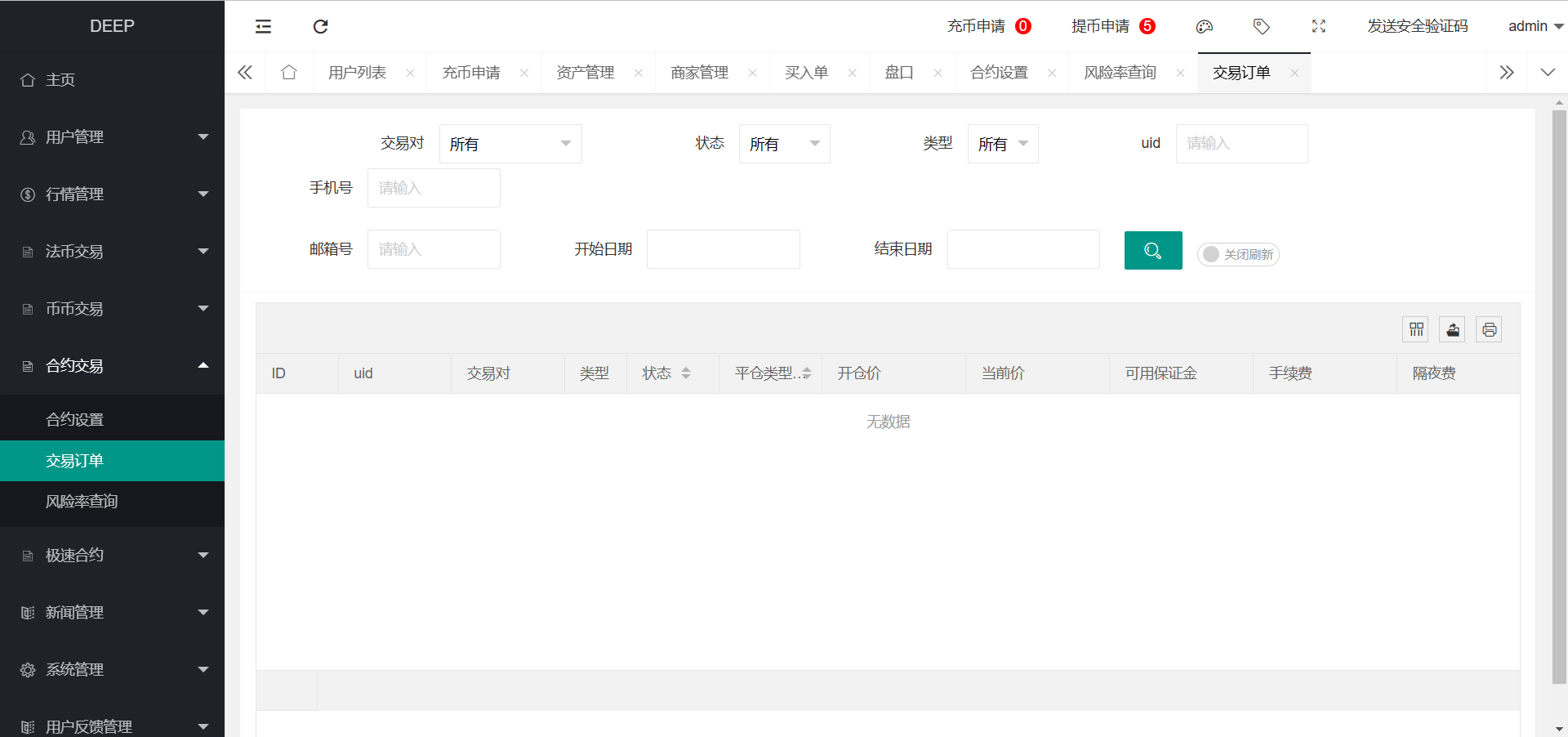Refresh the page with reload icon
The image size is (1568, 737).
click(x=320, y=26)
